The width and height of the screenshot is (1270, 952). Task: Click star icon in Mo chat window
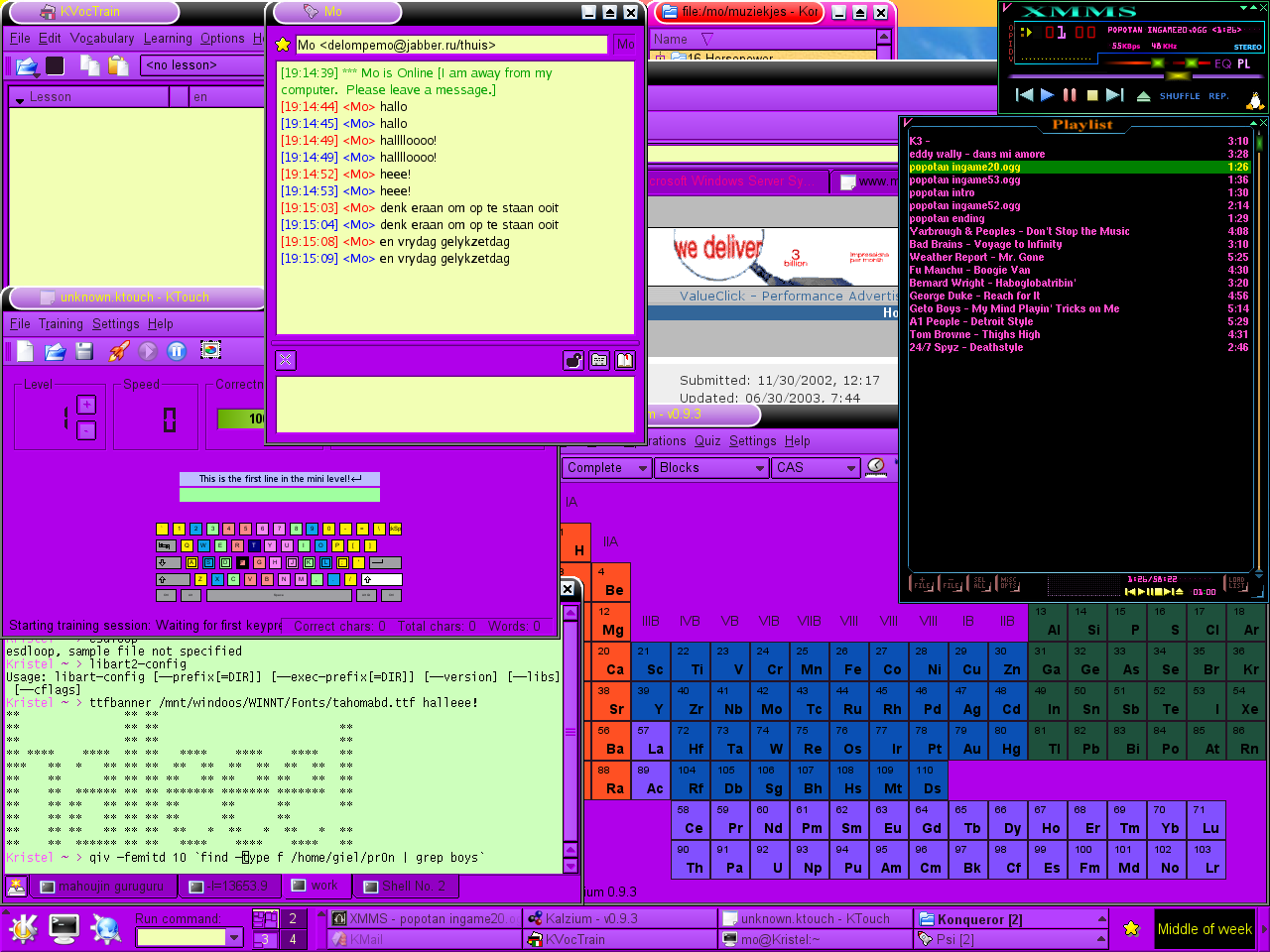point(283,45)
